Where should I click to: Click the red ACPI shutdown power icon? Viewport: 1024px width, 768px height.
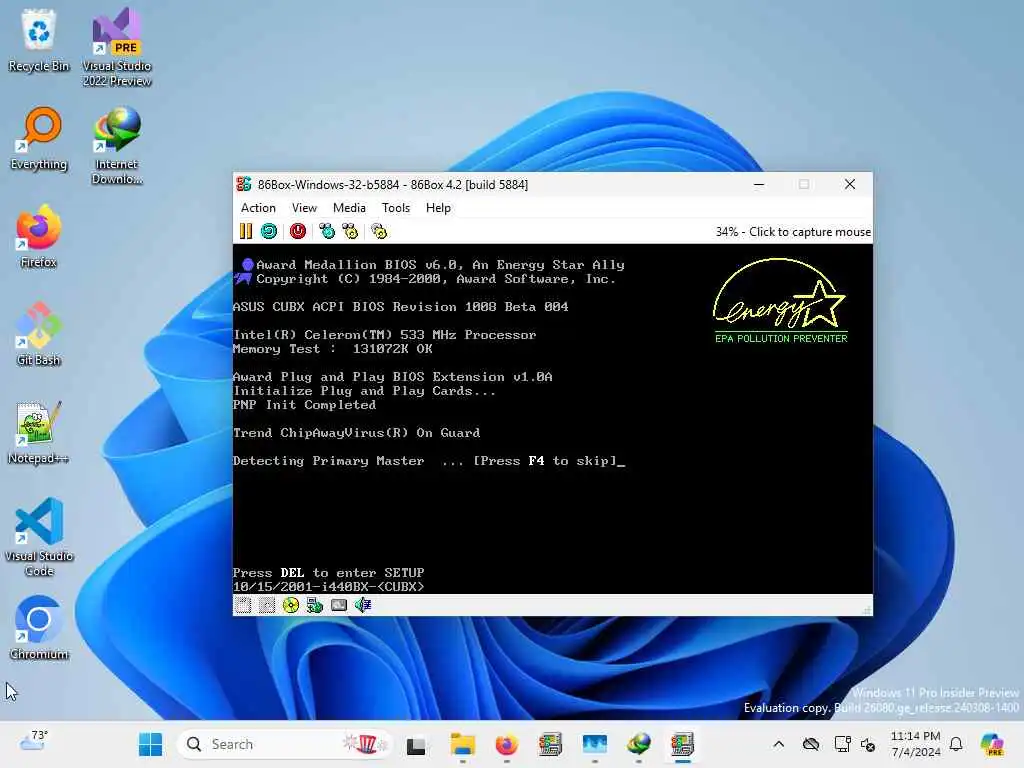pyautogui.click(x=298, y=231)
